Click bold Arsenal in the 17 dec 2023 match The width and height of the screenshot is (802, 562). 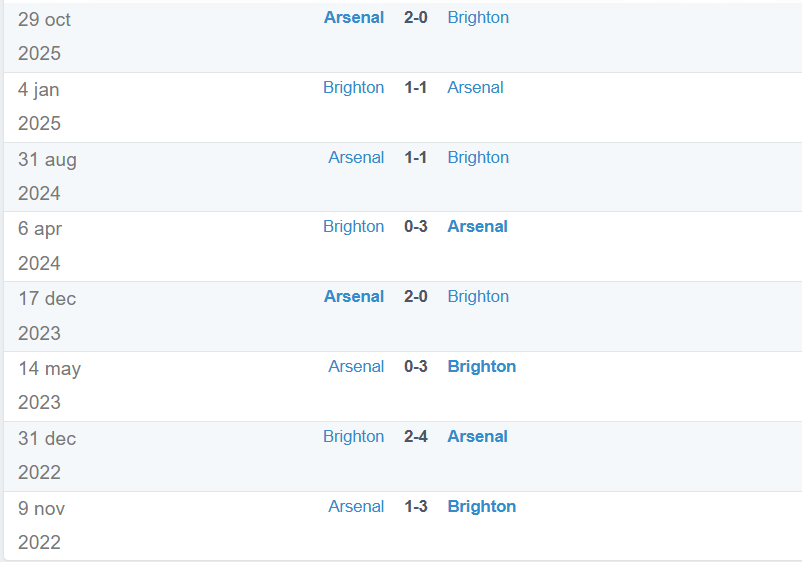tap(354, 297)
